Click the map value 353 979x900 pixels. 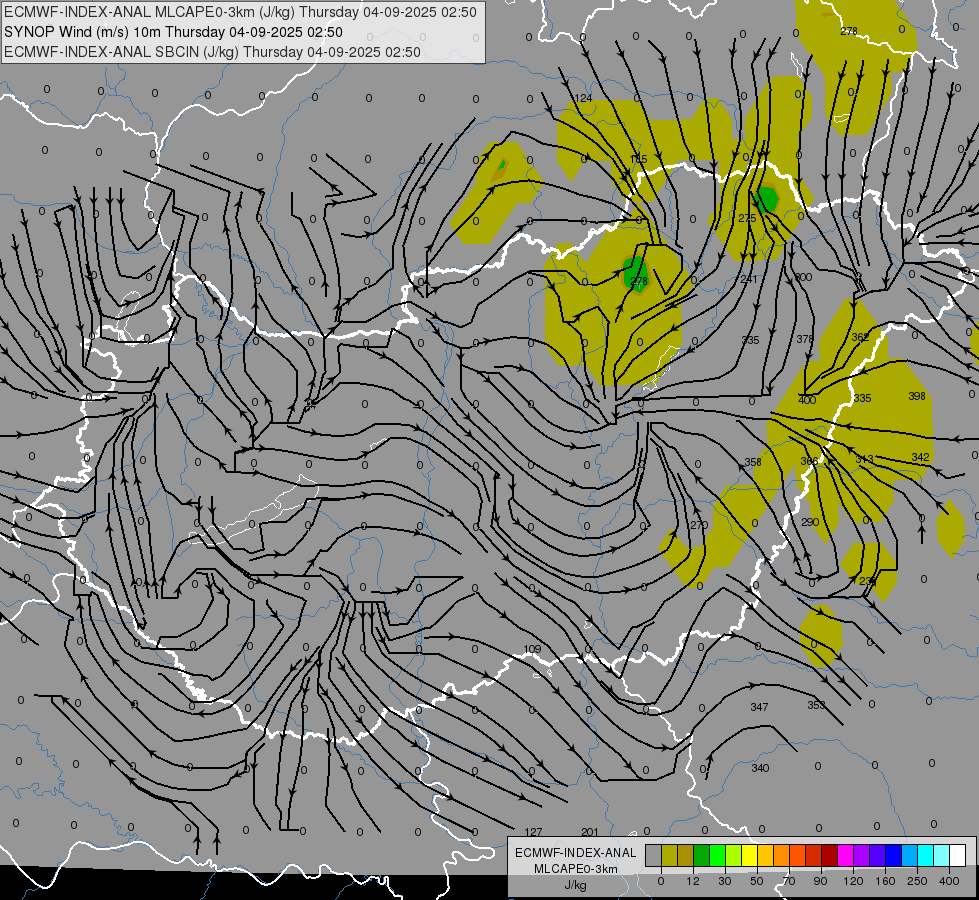(x=816, y=705)
